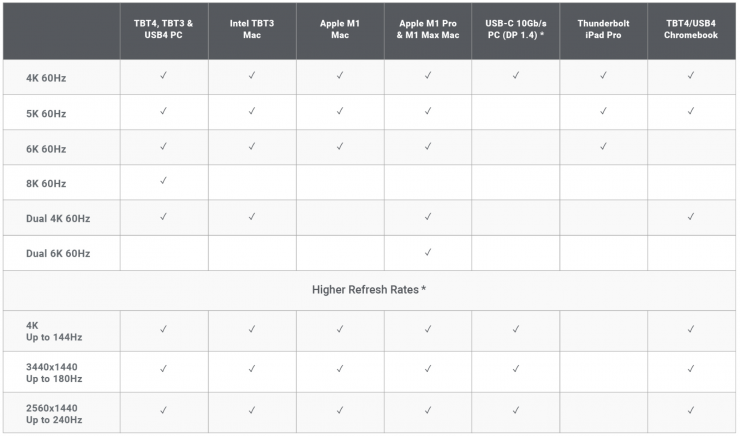Click the 5K 60Hz checkmark under Intel TBT3 Mac

(x=252, y=111)
